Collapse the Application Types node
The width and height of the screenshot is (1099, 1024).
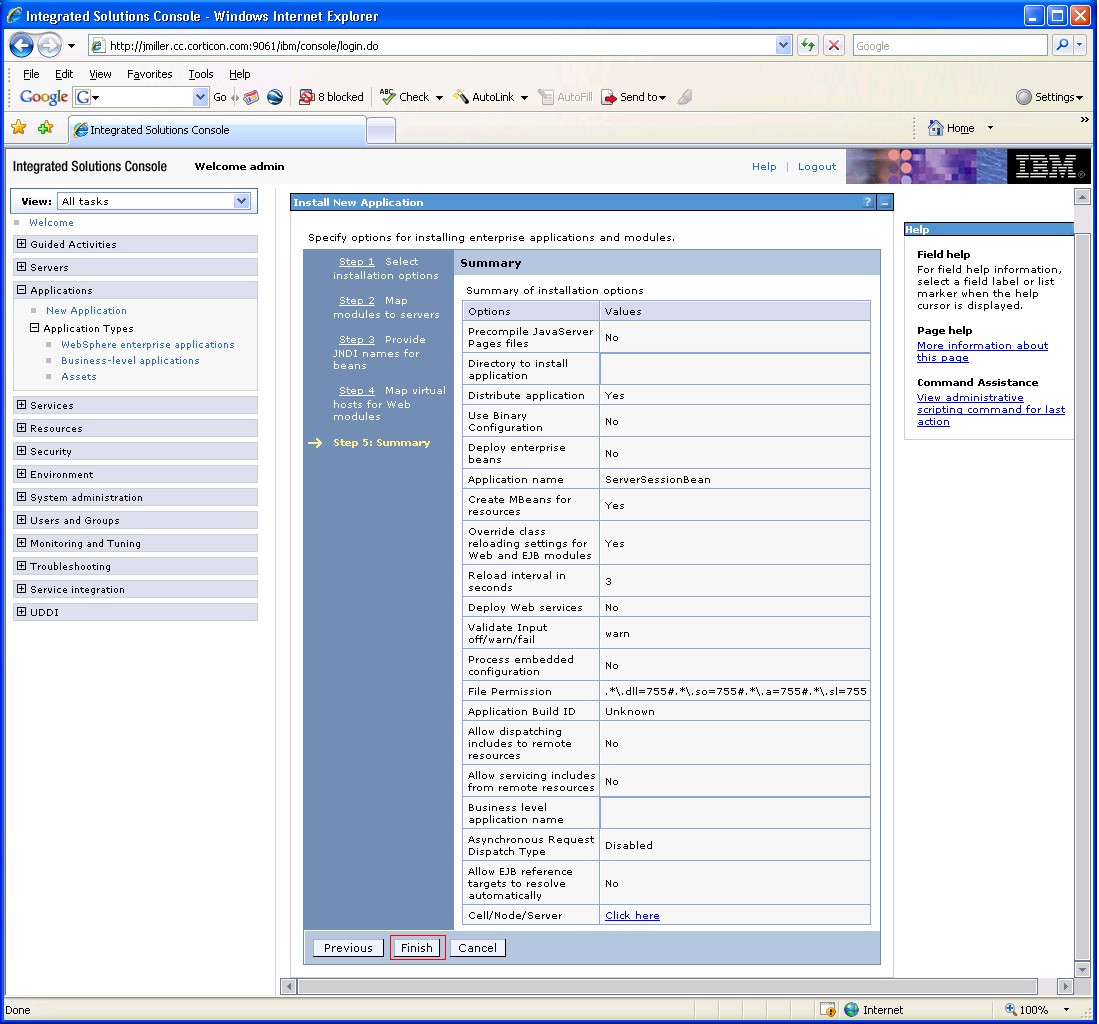click(x=34, y=328)
